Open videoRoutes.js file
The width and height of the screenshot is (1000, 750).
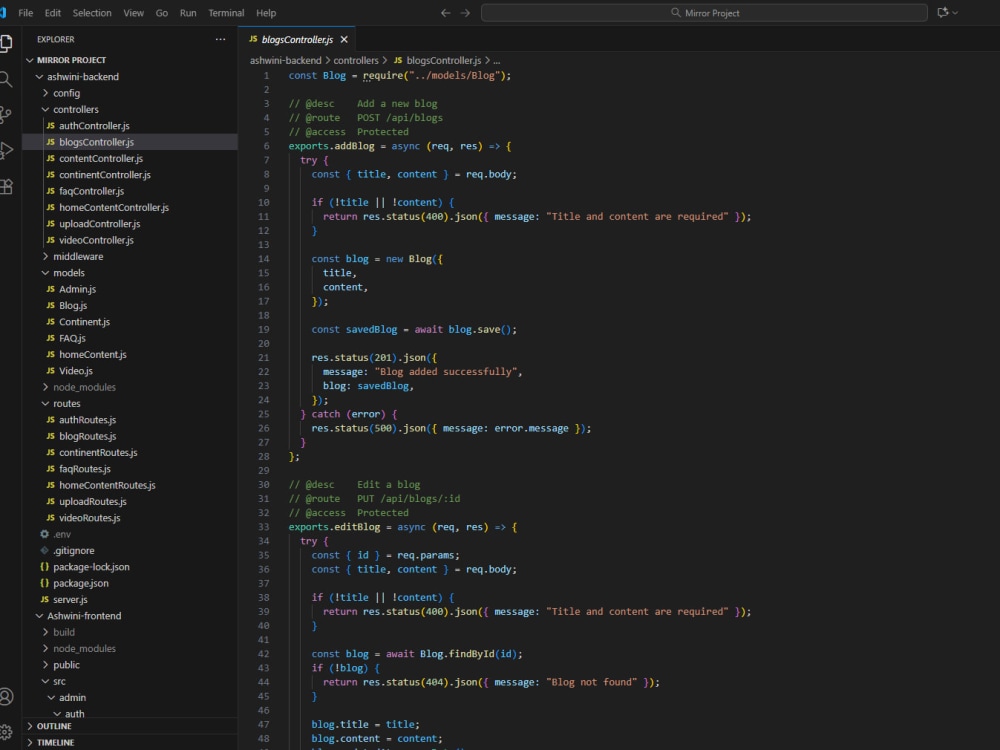click(130, 518)
